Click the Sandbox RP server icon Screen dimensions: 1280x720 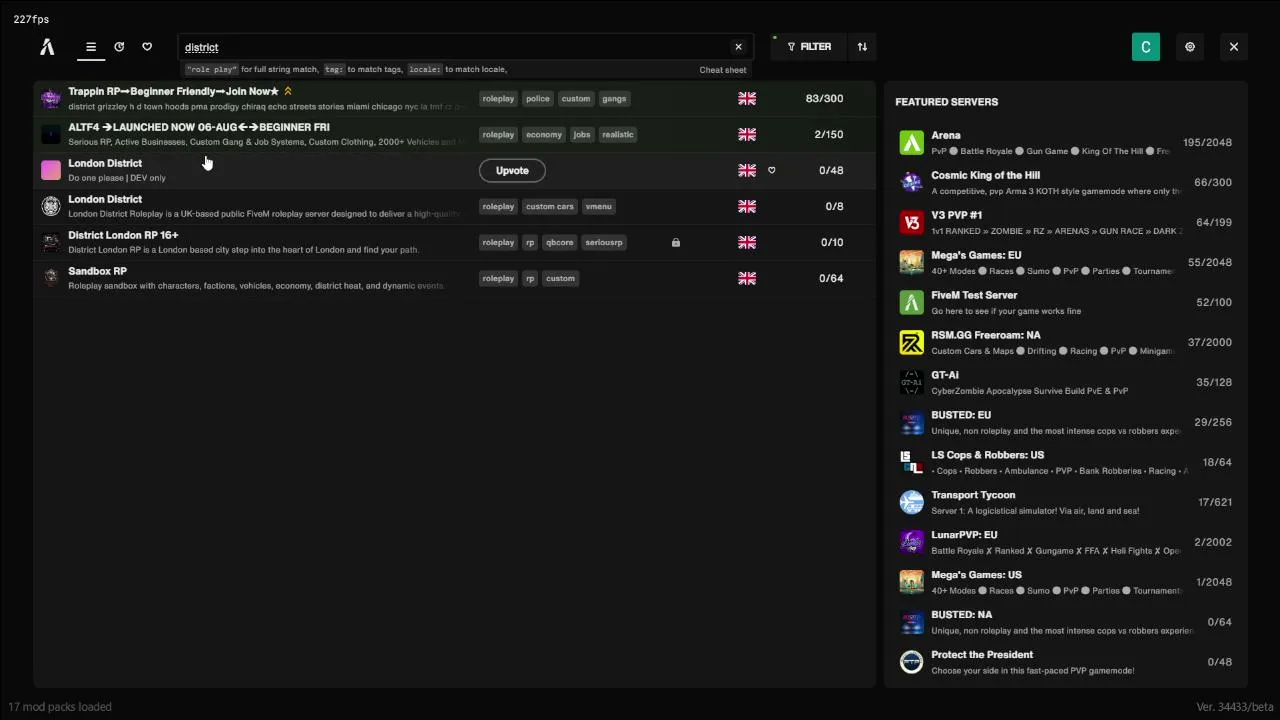pos(51,278)
